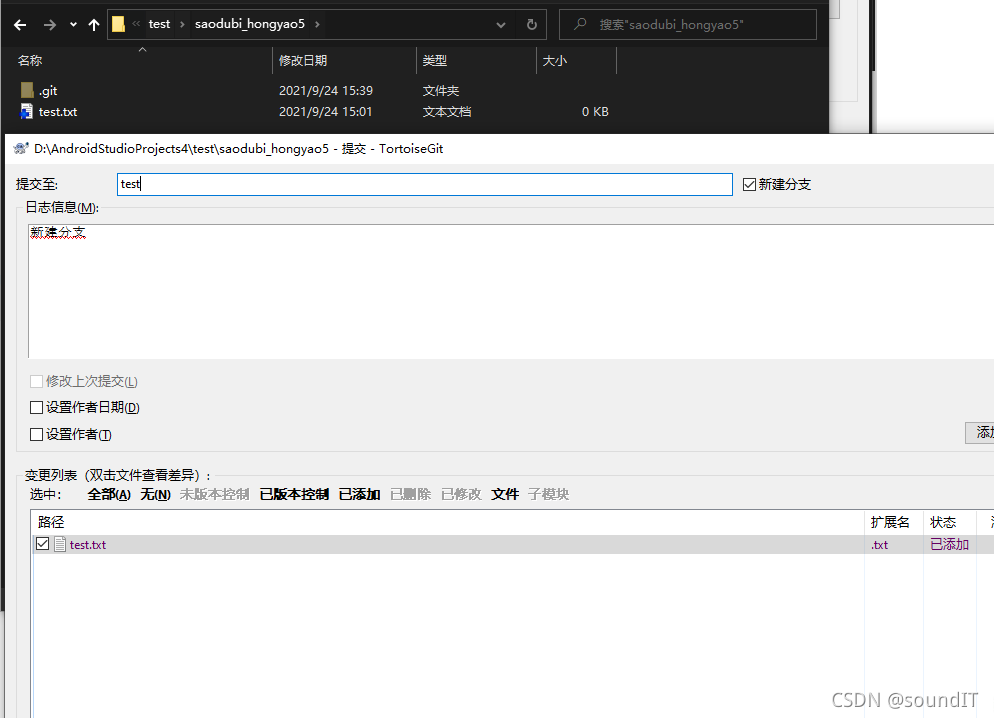Click the 2021/9/24 15:39 date cell
Screen dimensions: 994x718
326,91
